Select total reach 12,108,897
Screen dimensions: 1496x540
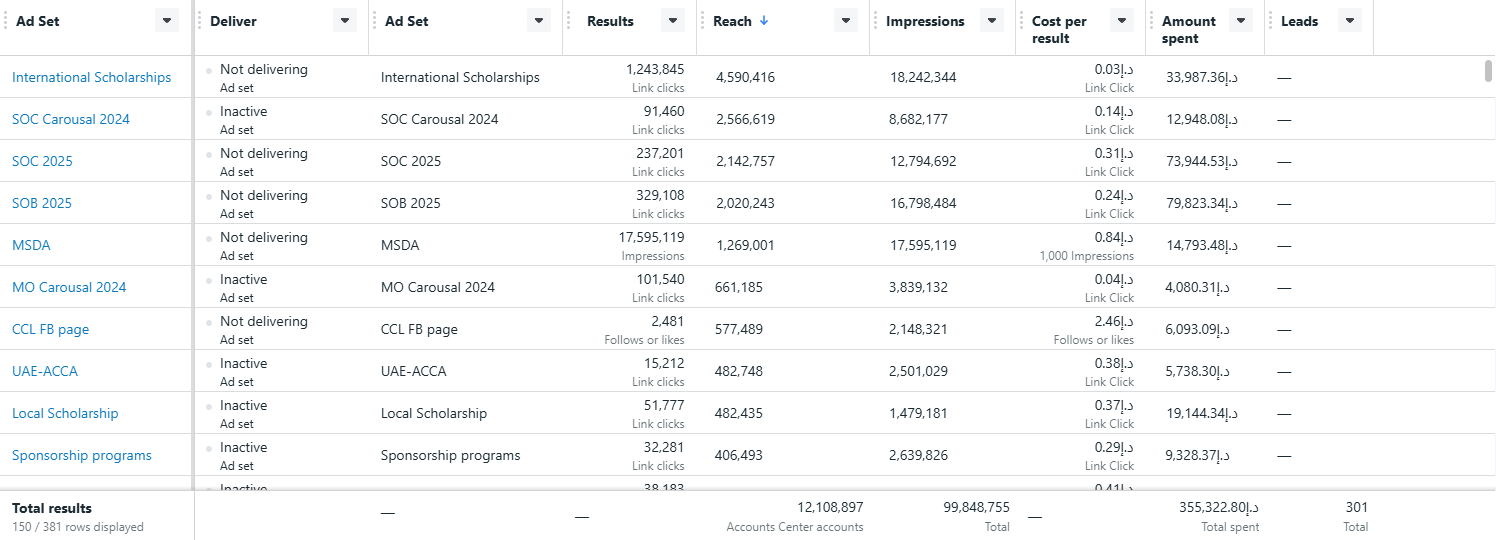830,507
